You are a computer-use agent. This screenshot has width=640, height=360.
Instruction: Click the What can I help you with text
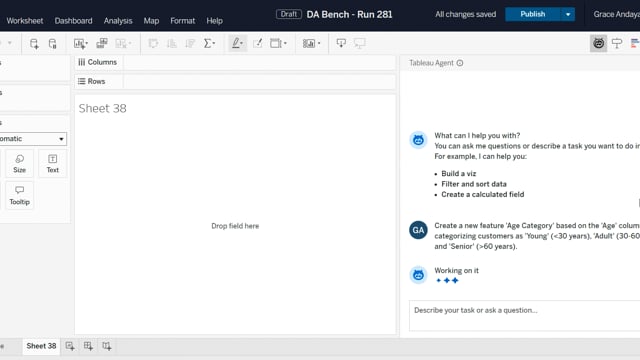[477, 135]
